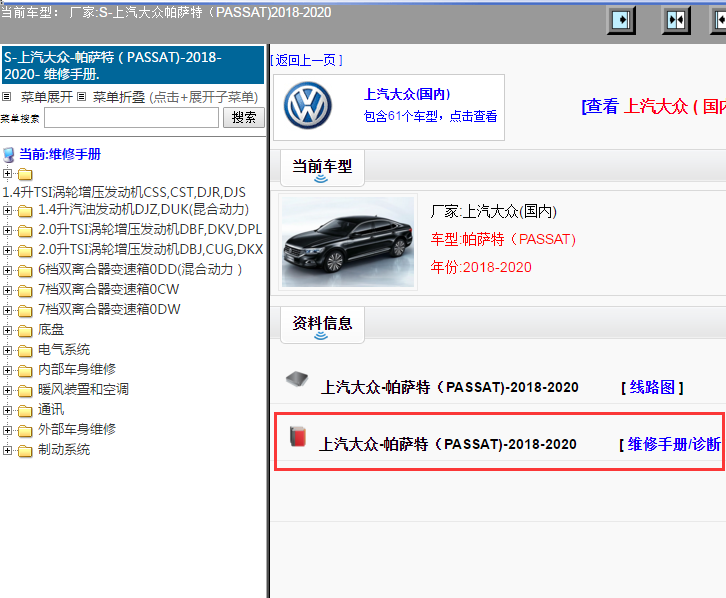Click the split-center panel icon in top bar

pos(676,20)
